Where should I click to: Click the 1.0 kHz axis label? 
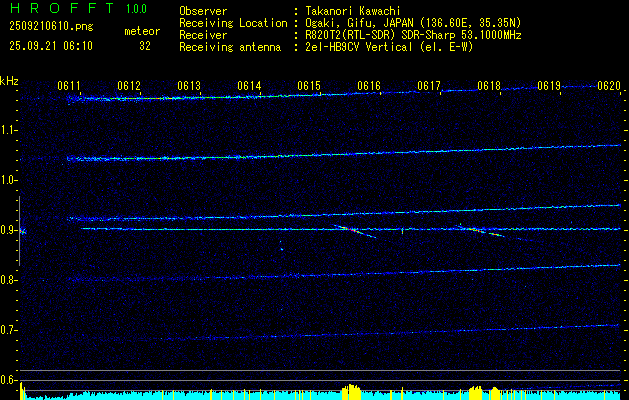tap(8, 180)
